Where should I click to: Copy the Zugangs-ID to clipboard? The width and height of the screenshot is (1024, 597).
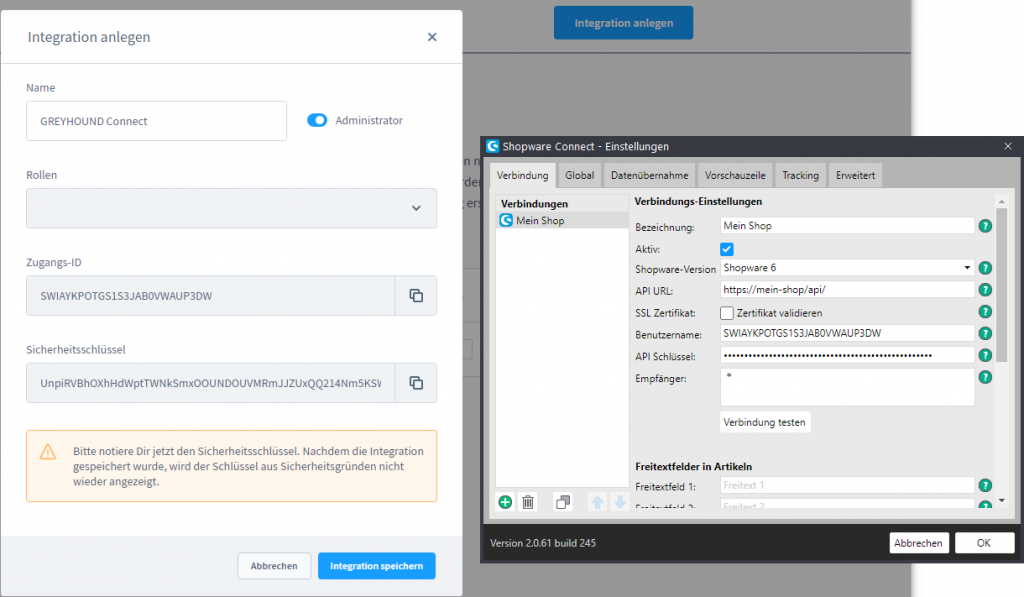pos(416,296)
